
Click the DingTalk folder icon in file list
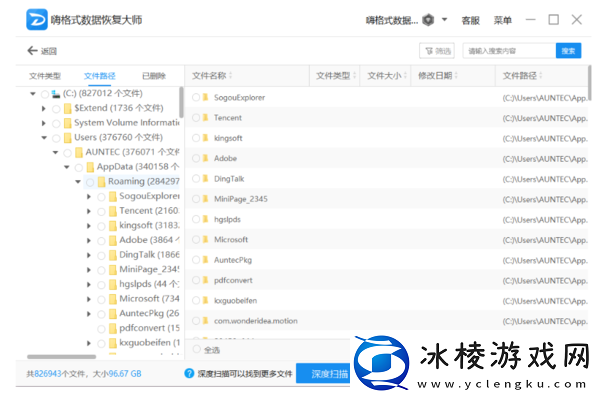click(x=205, y=178)
